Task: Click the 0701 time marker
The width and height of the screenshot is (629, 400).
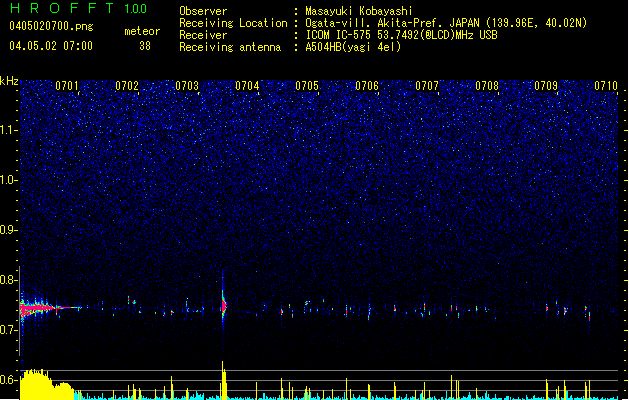Action: coord(67,86)
